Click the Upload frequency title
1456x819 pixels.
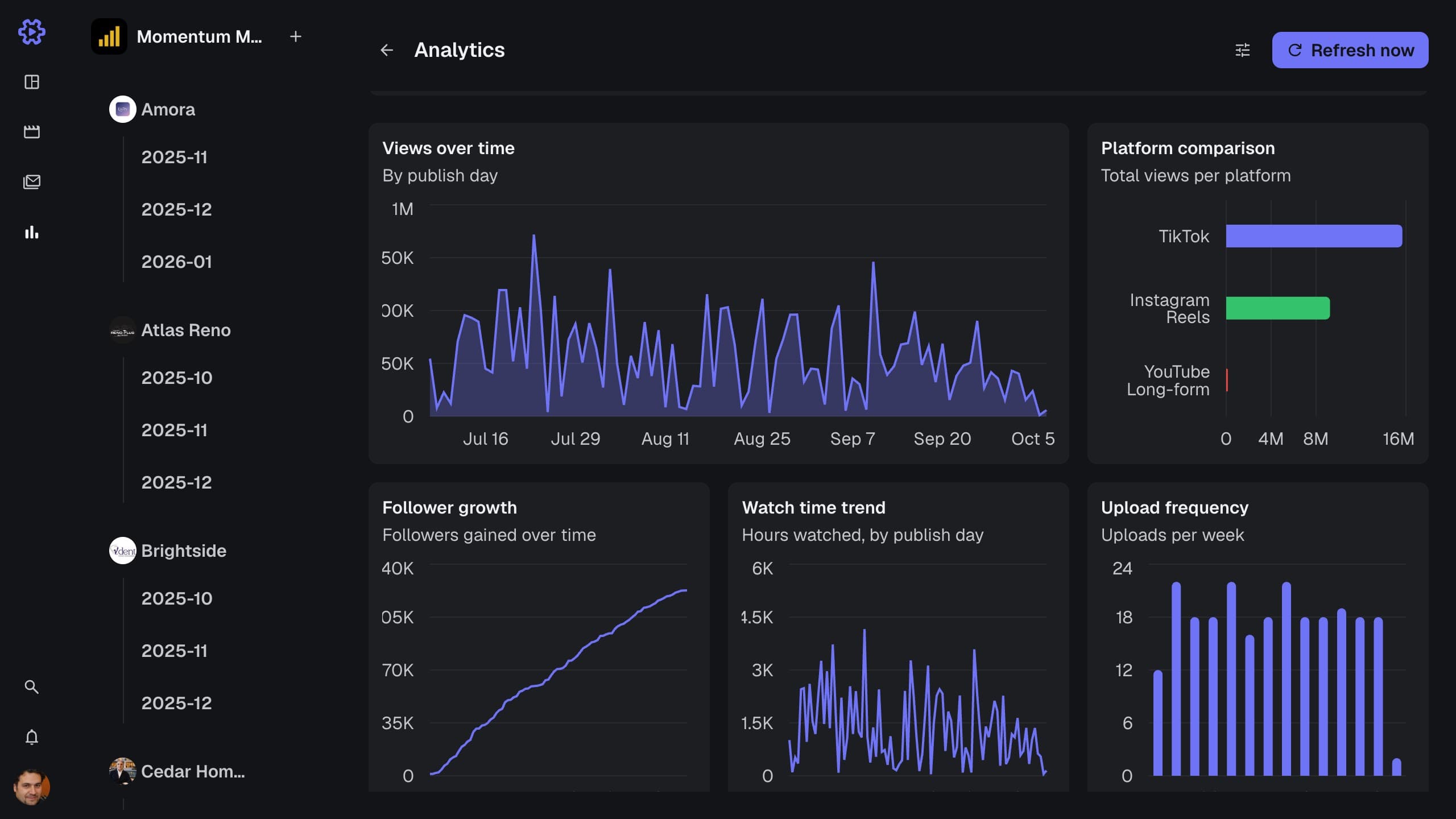(1175, 507)
